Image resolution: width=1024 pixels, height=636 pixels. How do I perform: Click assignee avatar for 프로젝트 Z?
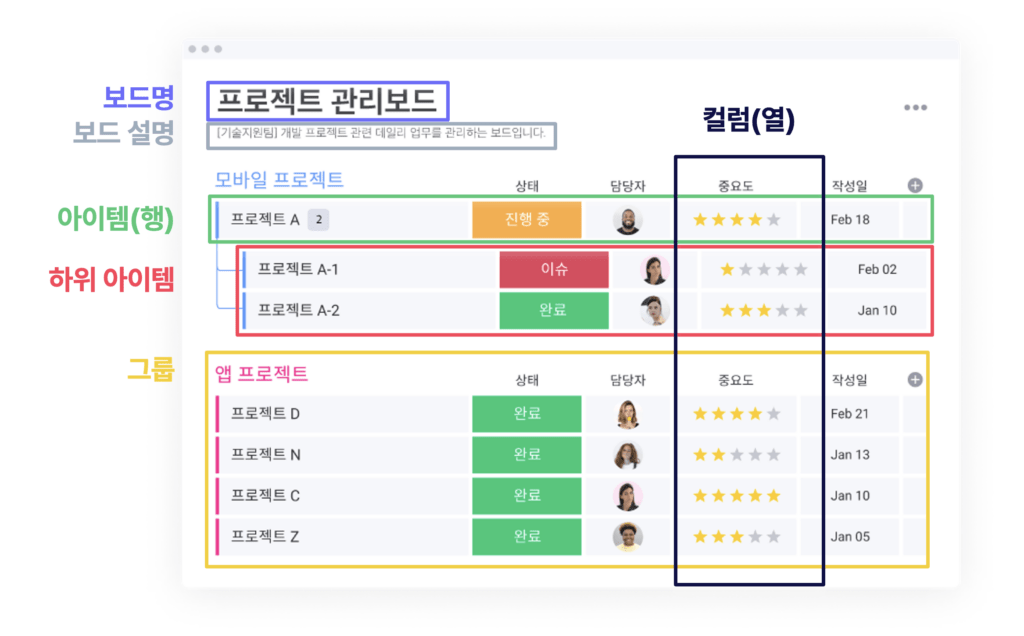point(627,537)
